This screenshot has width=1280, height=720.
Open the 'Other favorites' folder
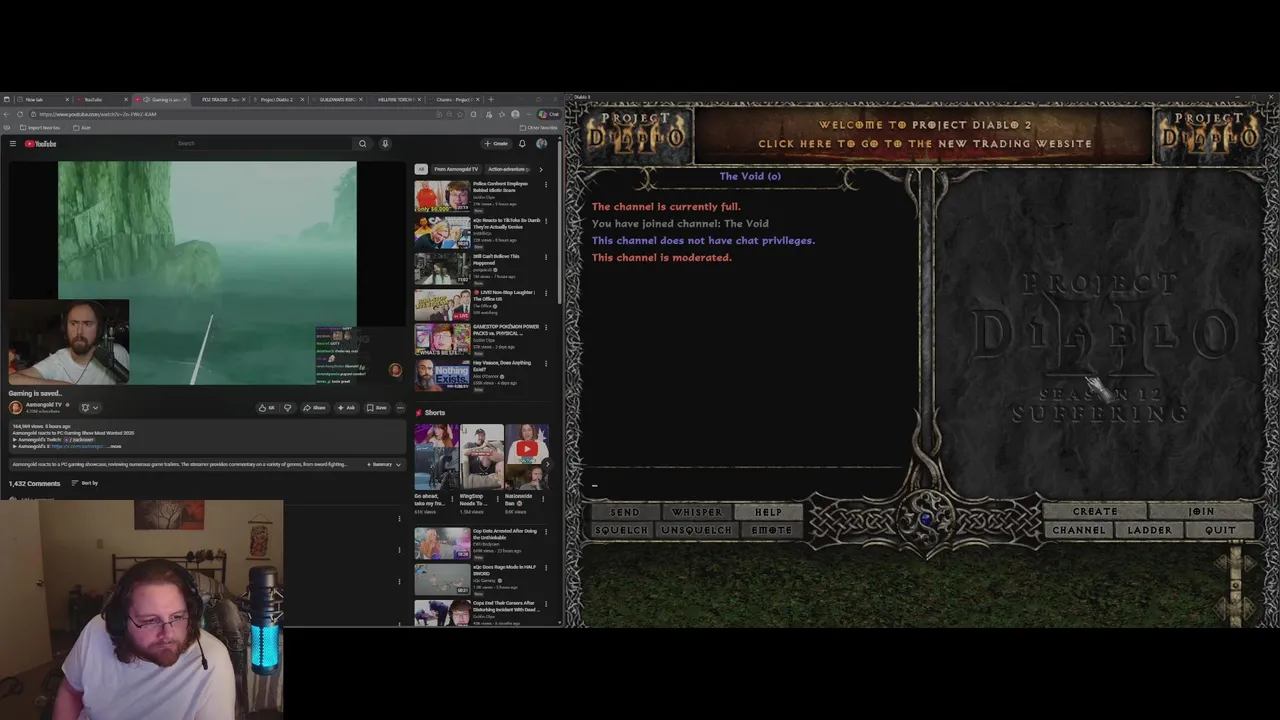tap(539, 128)
